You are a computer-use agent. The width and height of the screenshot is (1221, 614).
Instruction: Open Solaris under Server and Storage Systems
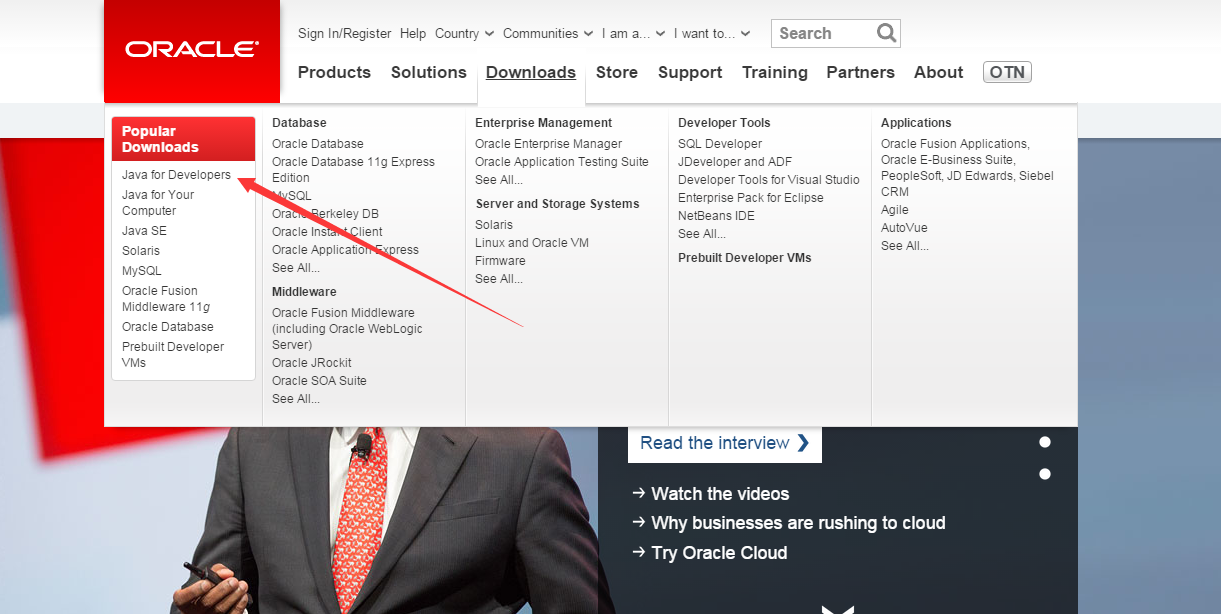coord(494,225)
